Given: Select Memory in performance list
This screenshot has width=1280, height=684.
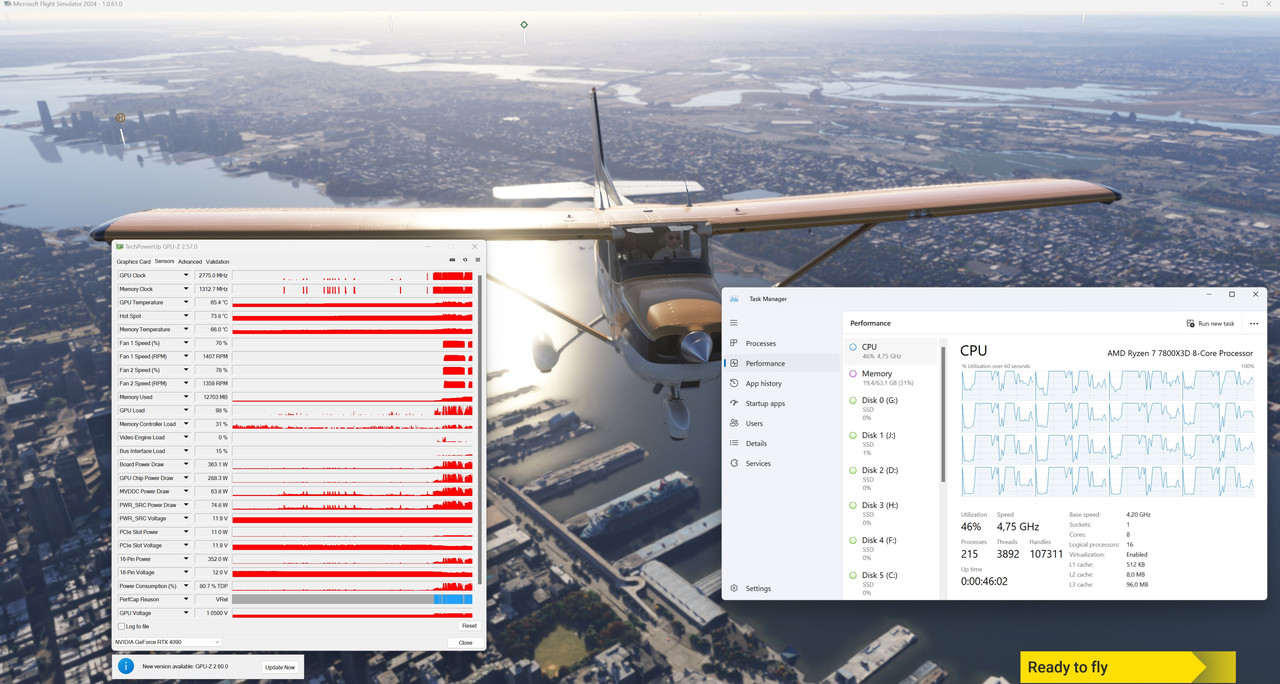Looking at the screenshot, I should [x=891, y=377].
